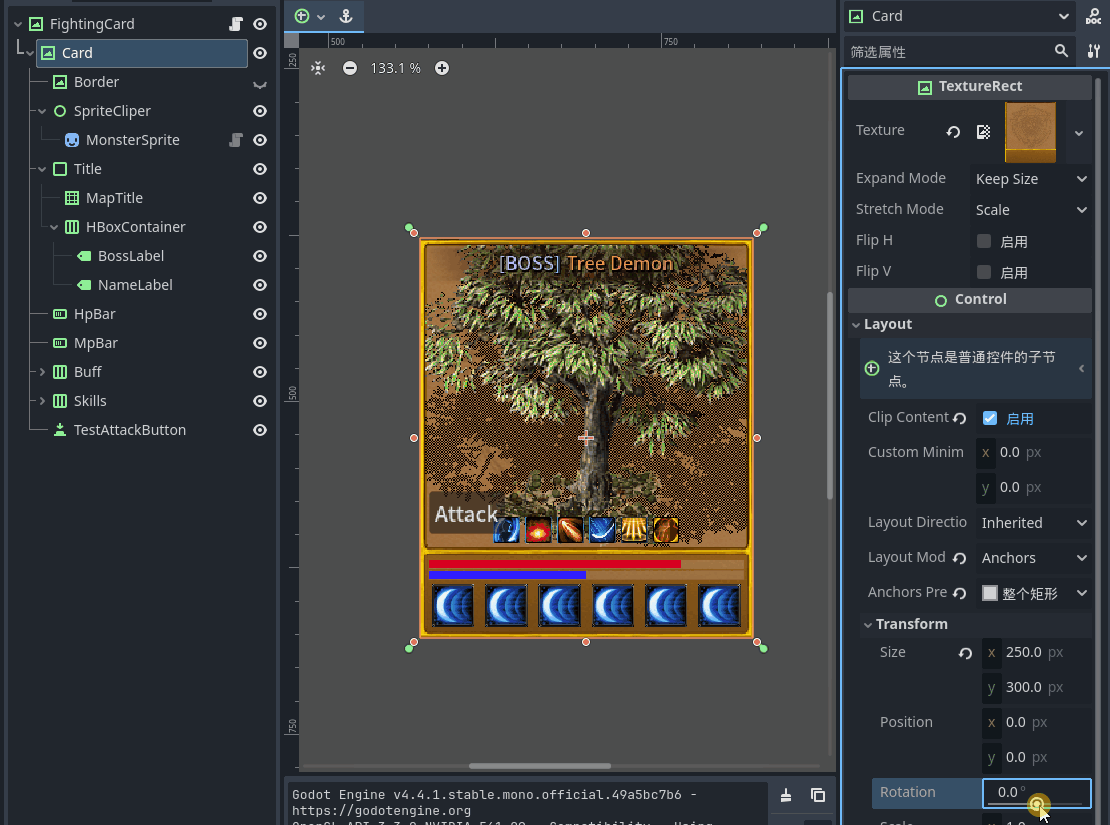Open the MonsterSprite script icon

click(235, 140)
